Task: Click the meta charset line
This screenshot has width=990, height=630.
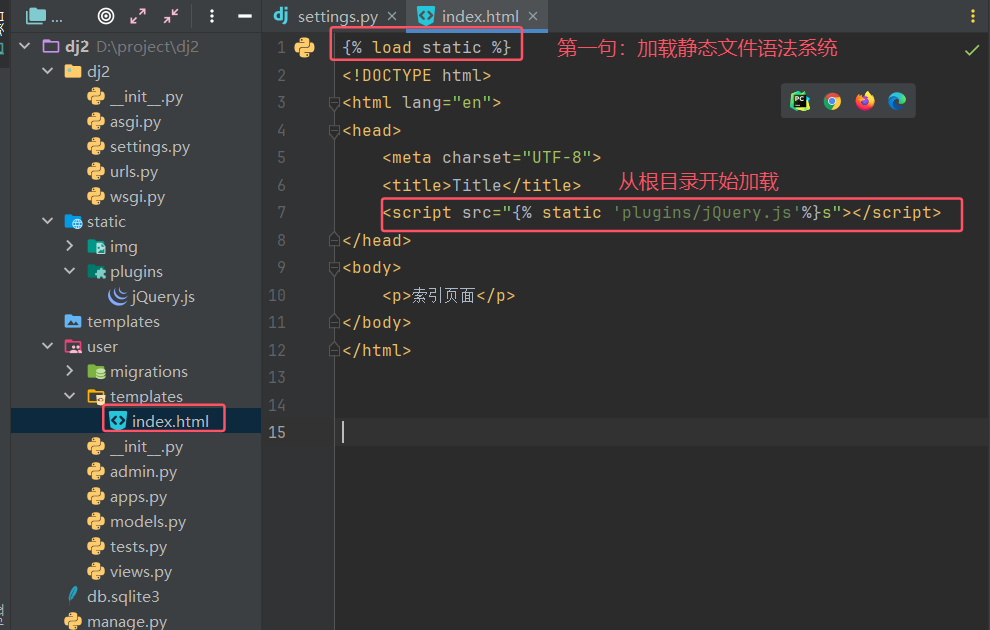Action: [491, 157]
